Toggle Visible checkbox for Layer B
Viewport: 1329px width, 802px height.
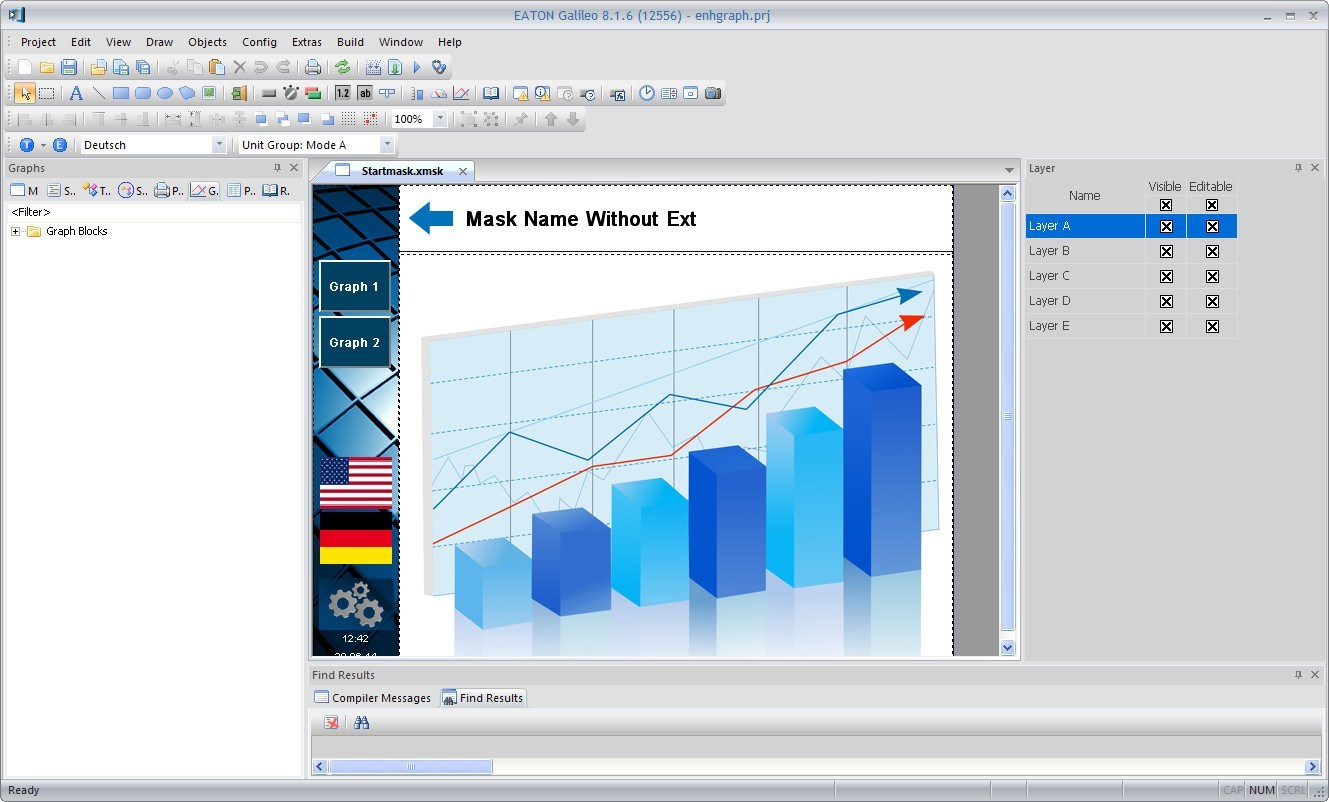coord(1166,251)
